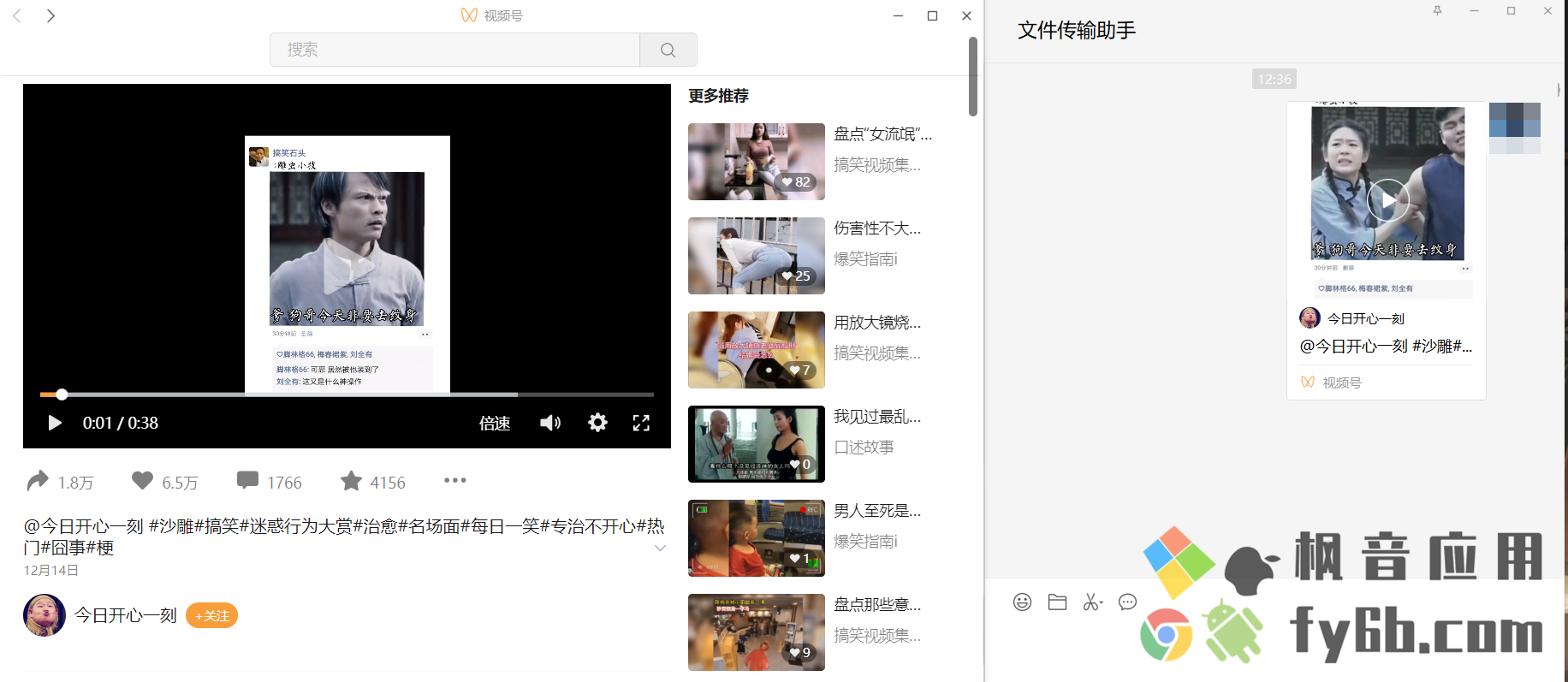Open recommended video 男人至死是

[757, 538]
